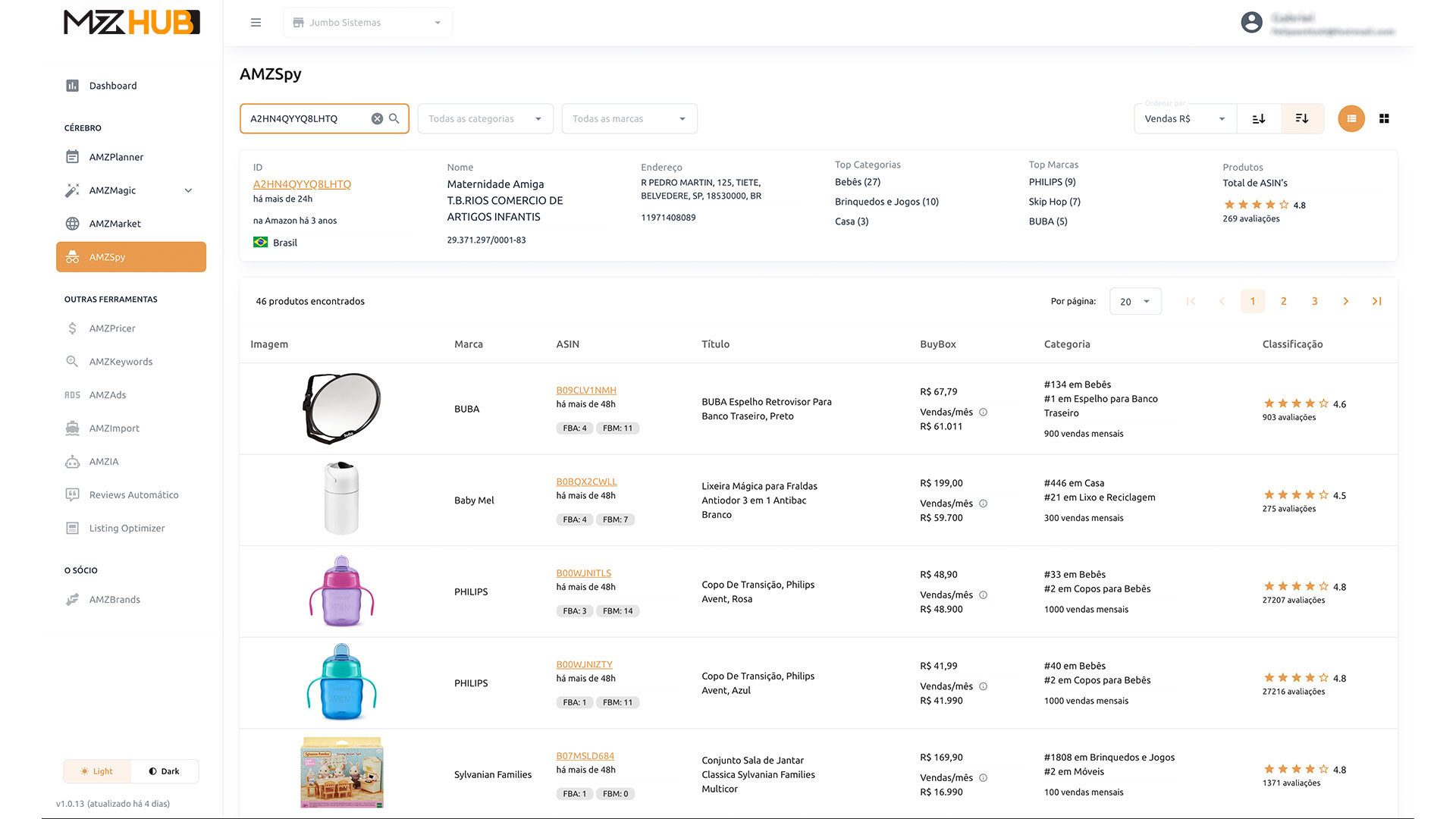
Task: Expand the AMZMagic submenu
Action: click(x=188, y=190)
